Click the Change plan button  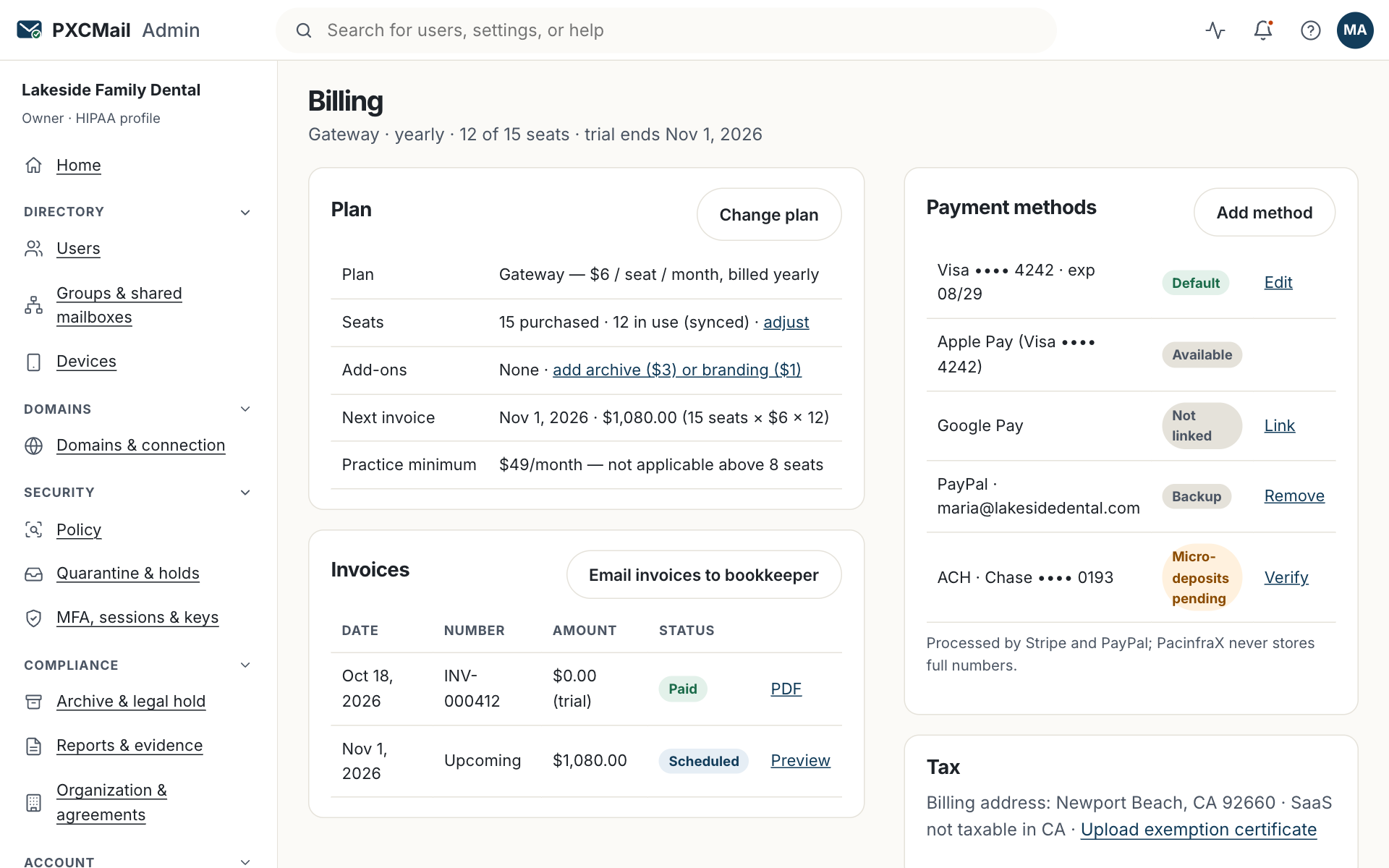pos(768,215)
